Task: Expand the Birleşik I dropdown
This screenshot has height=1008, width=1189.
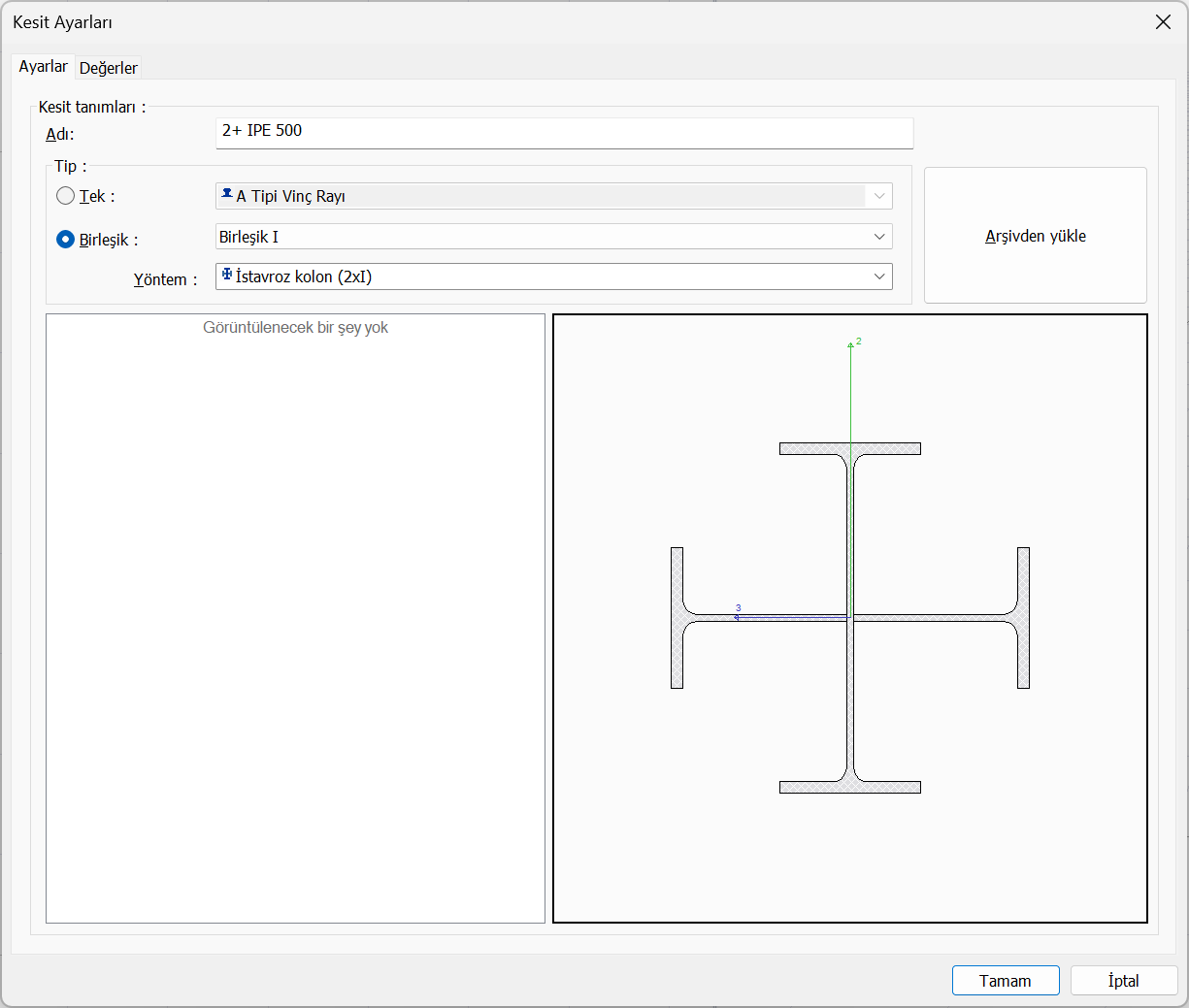Action: 553,237
